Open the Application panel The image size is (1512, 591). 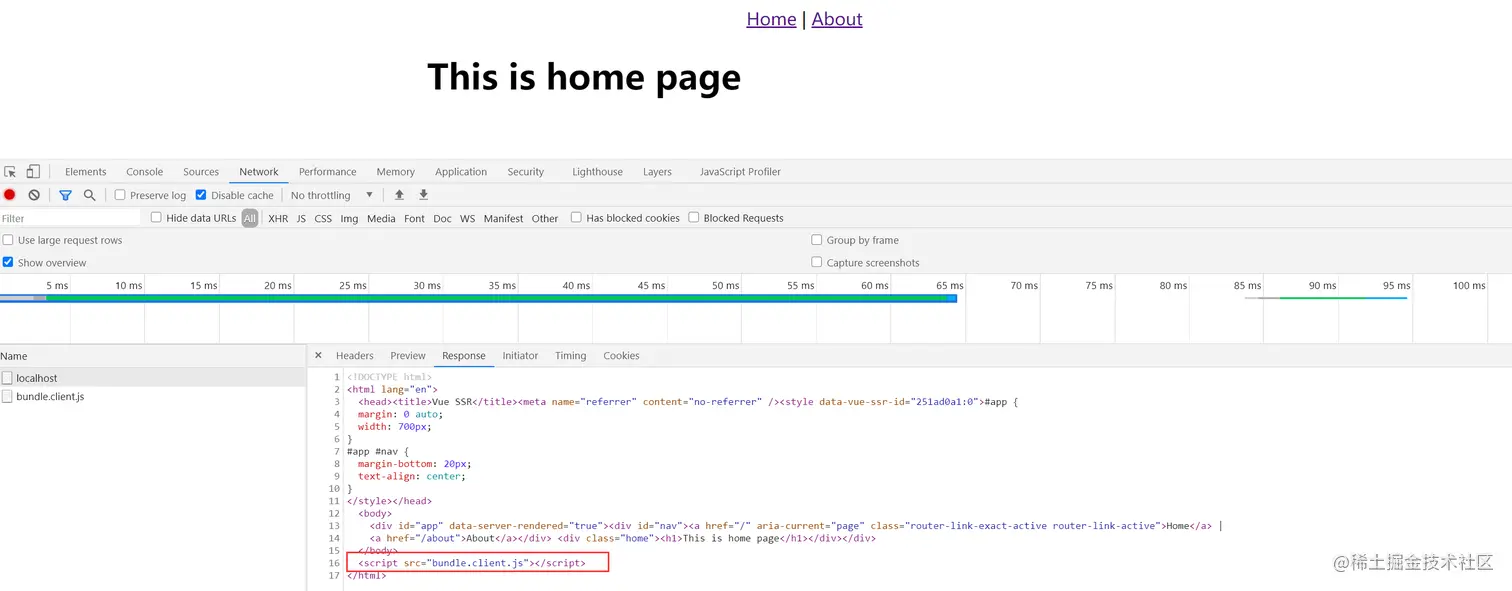461,172
